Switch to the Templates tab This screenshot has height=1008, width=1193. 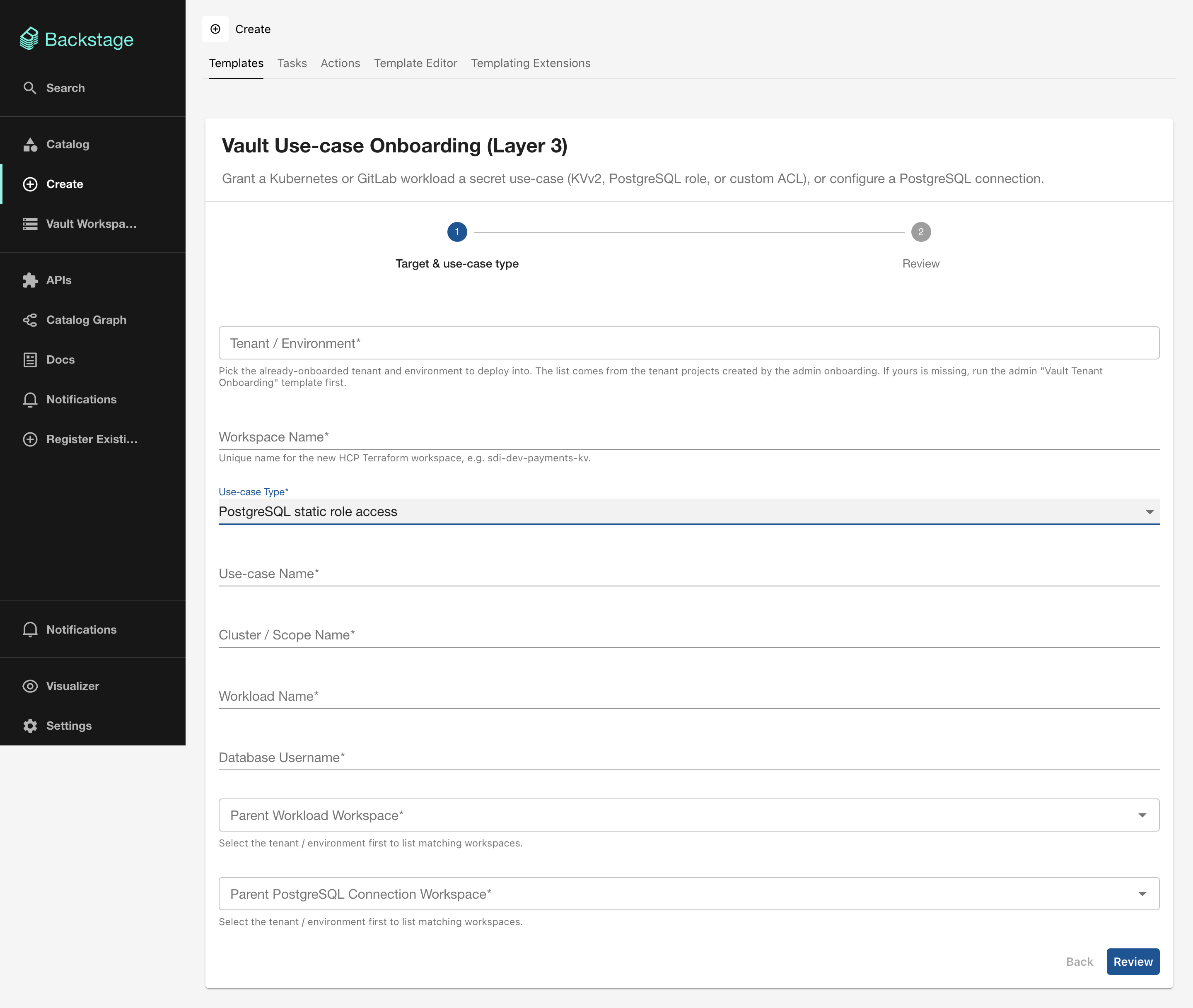(236, 63)
